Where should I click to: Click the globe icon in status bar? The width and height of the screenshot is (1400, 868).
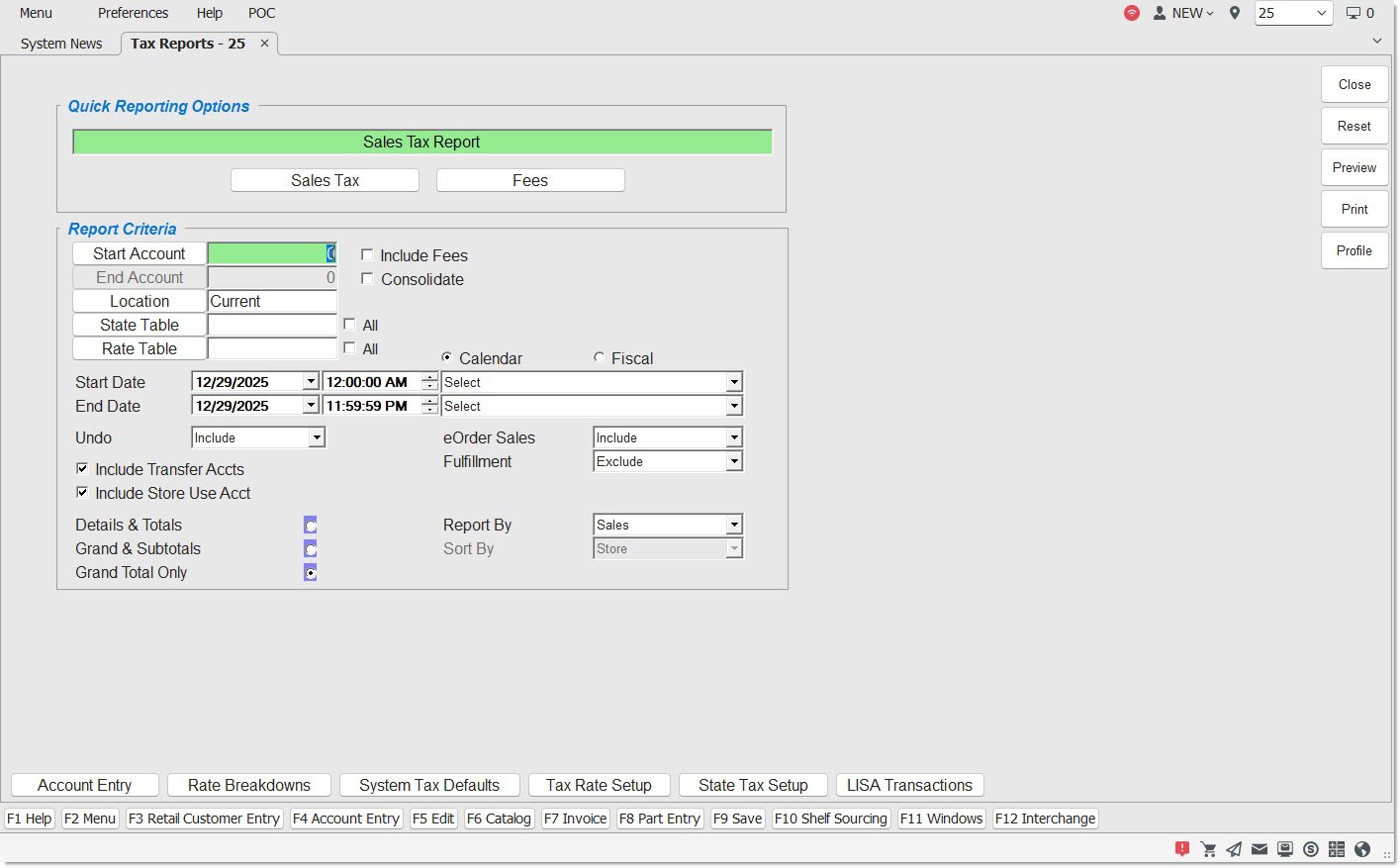(x=1362, y=849)
